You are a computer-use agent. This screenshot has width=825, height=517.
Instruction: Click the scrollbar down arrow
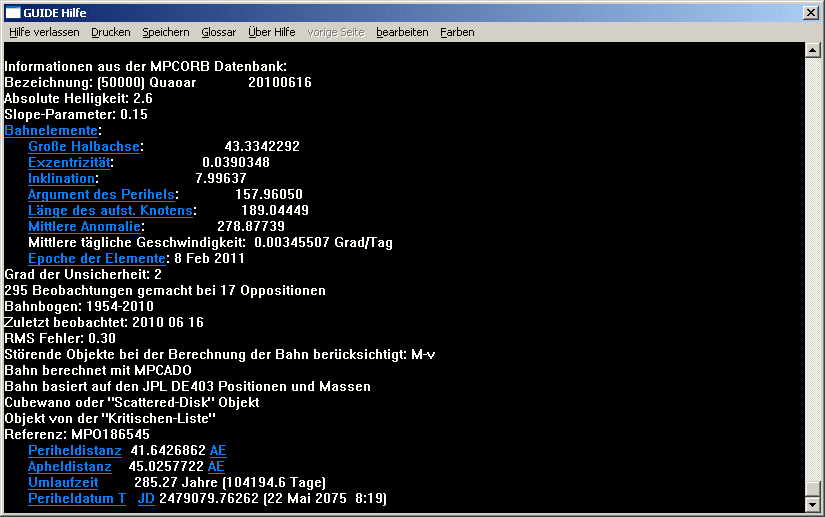(813, 506)
